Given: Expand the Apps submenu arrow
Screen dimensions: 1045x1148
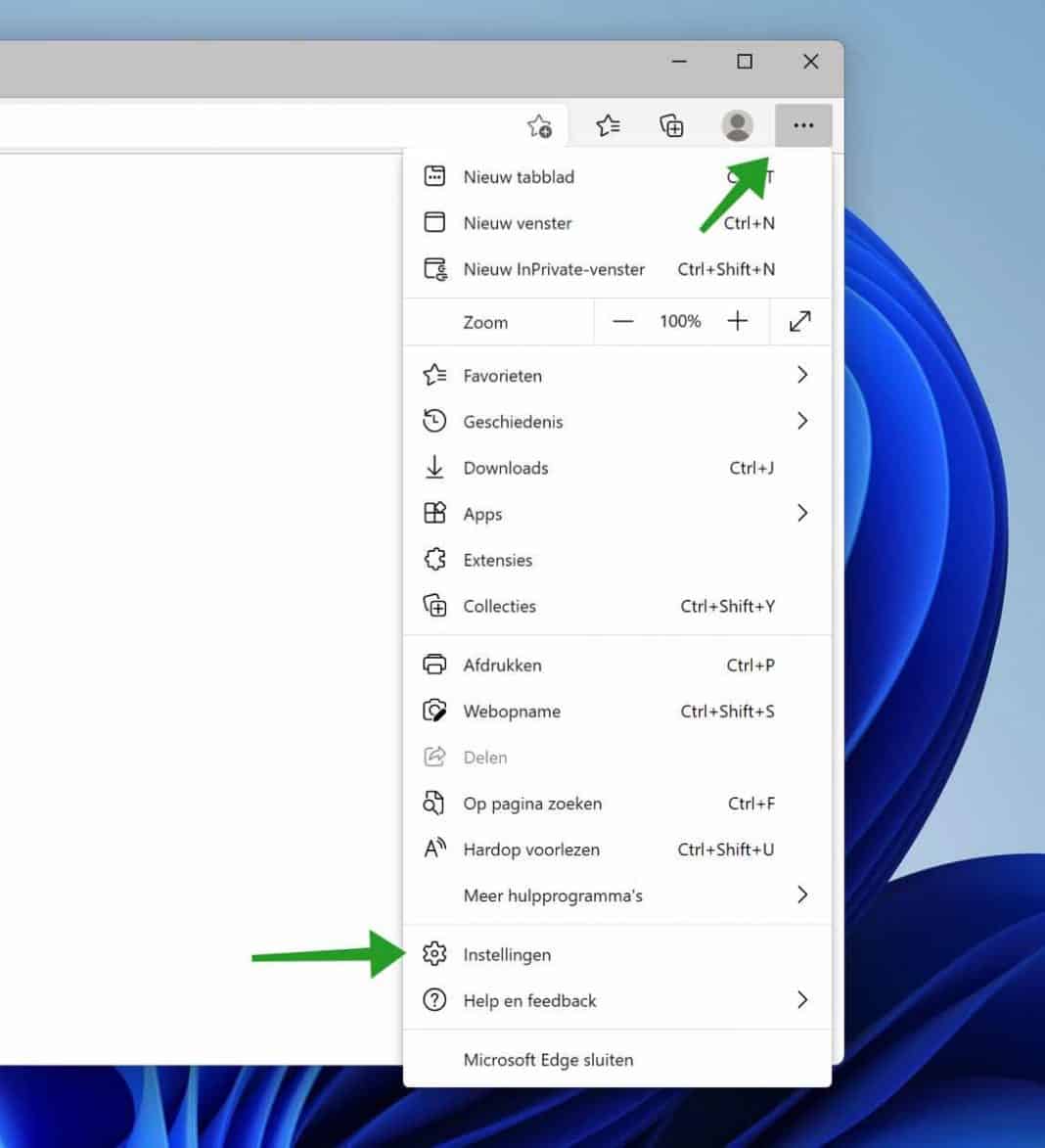Looking at the screenshot, I should [x=802, y=513].
